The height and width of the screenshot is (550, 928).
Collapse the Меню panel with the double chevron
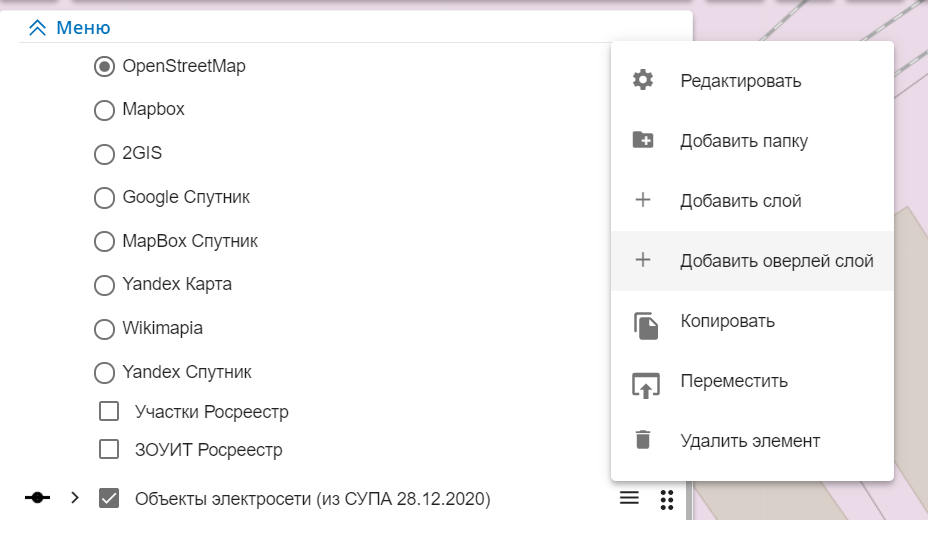(x=38, y=28)
